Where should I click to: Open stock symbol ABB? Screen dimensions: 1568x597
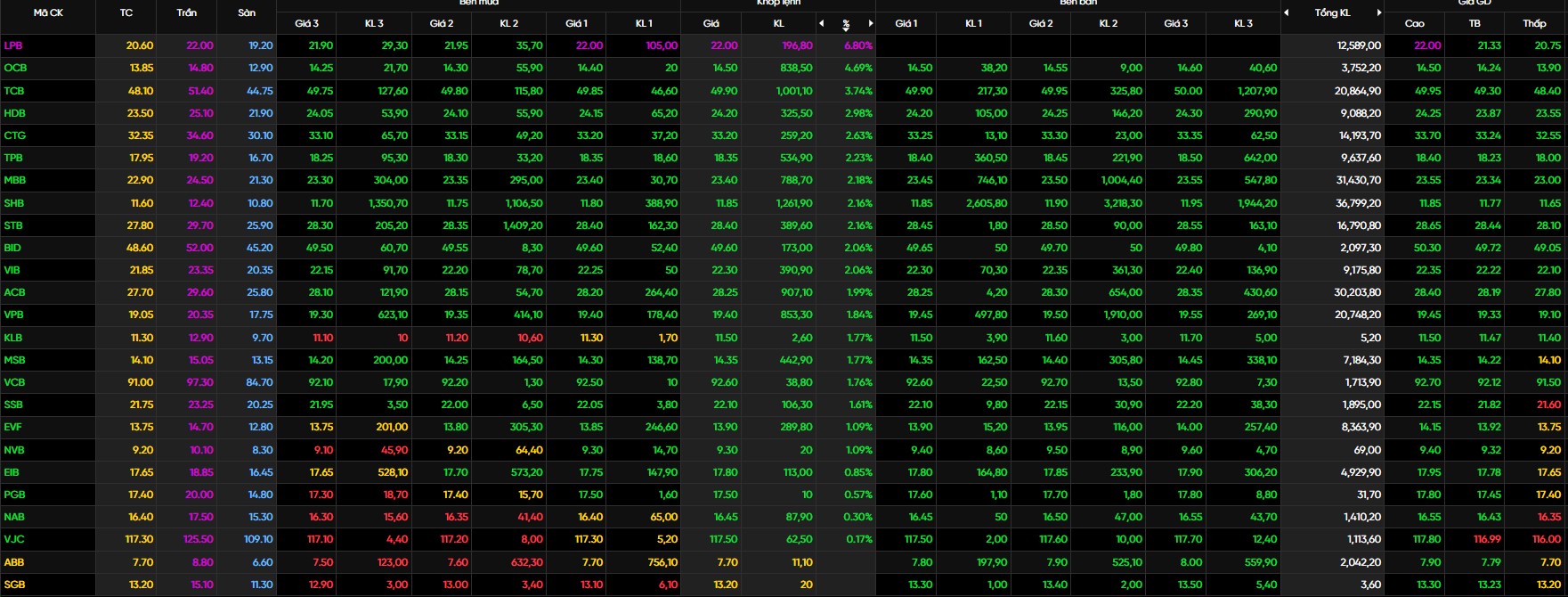(14, 562)
